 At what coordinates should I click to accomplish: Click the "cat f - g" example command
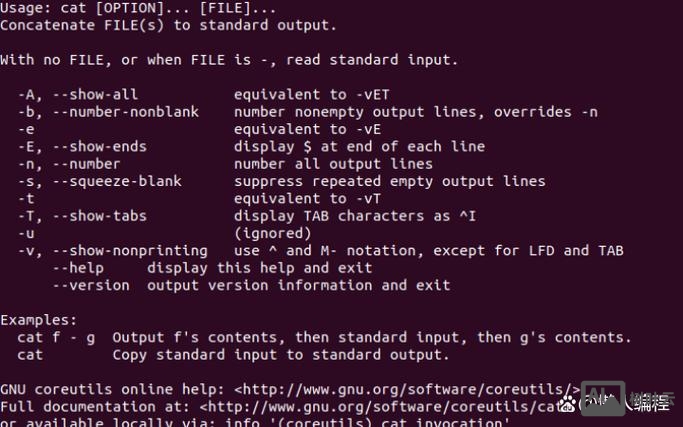click(x=56, y=338)
